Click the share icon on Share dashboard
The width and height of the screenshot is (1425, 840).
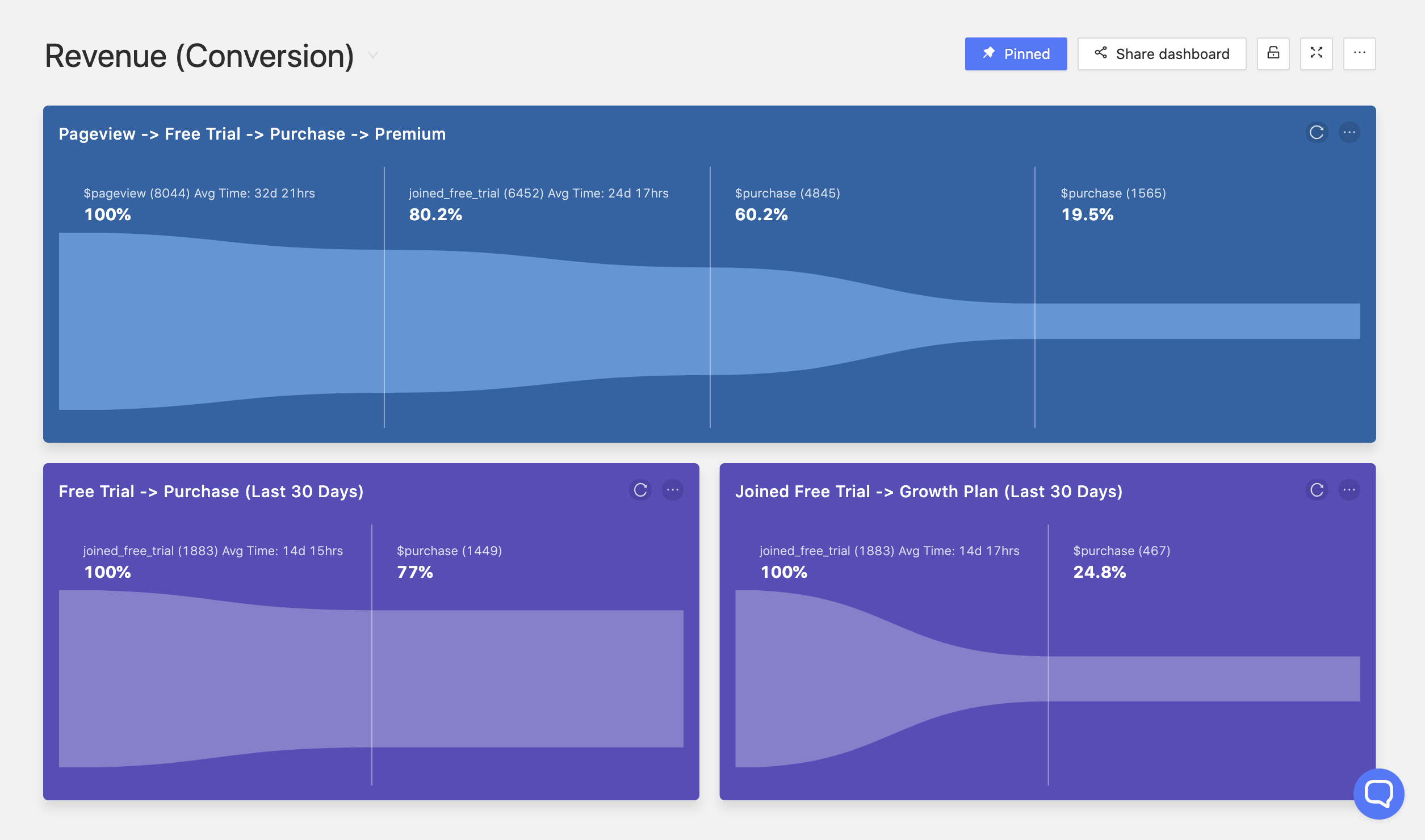(1101, 53)
